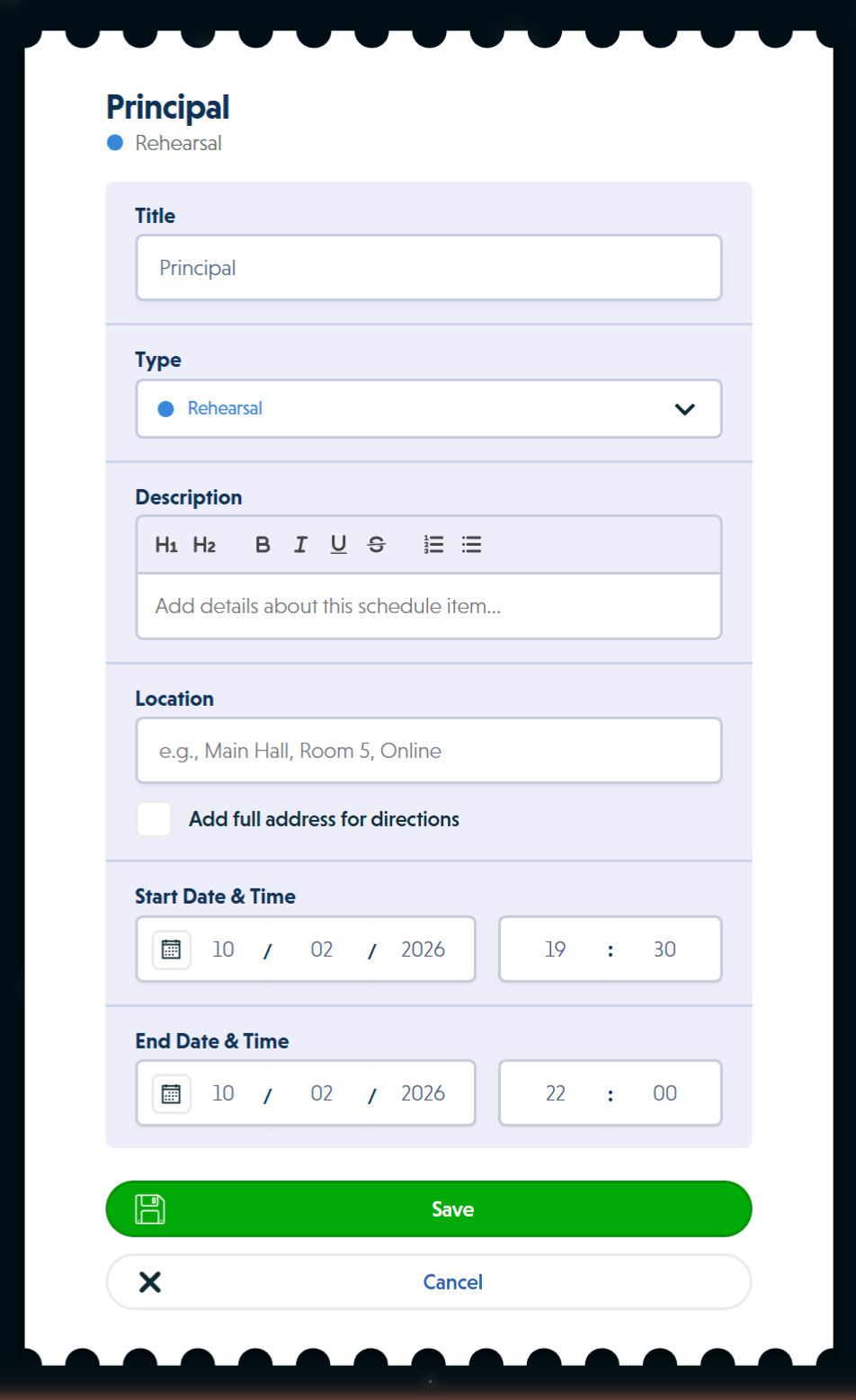Check Add full address for directions
Viewport: 856px width, 1400px height.
(154, 818)
